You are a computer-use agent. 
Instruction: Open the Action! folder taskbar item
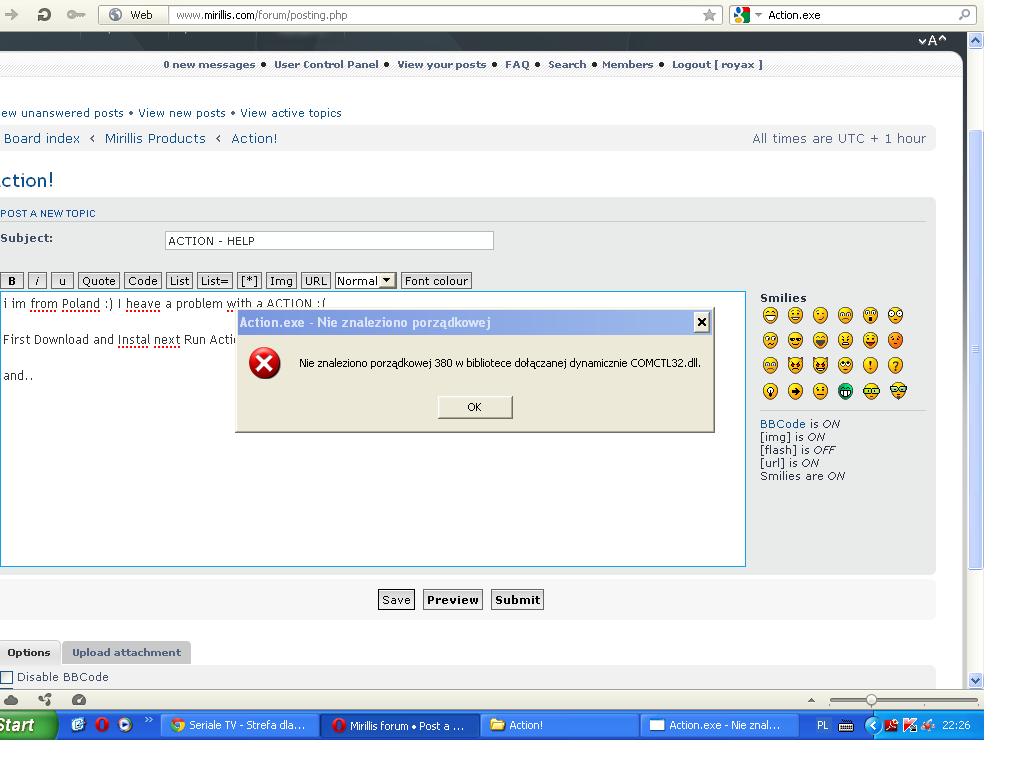[560, 726]
